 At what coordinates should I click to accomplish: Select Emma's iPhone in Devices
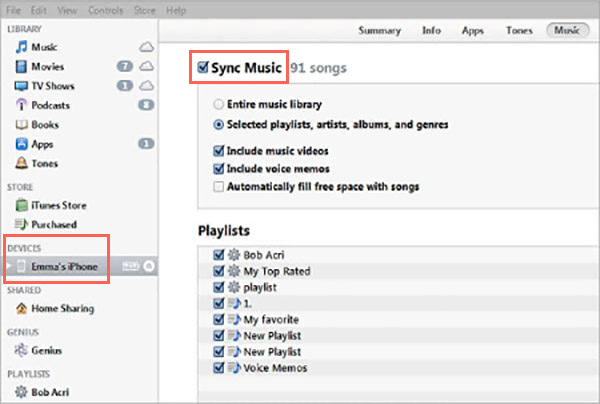click(80, 266)
